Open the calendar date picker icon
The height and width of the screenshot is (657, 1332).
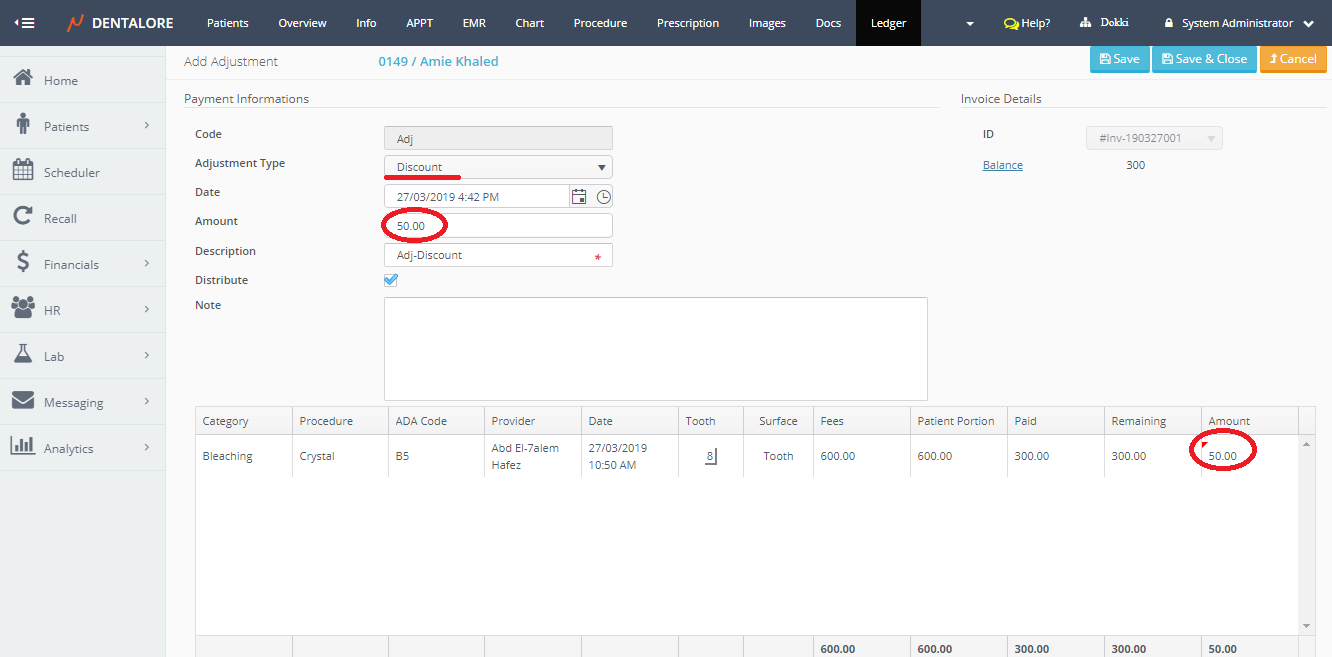click(579, 197)
